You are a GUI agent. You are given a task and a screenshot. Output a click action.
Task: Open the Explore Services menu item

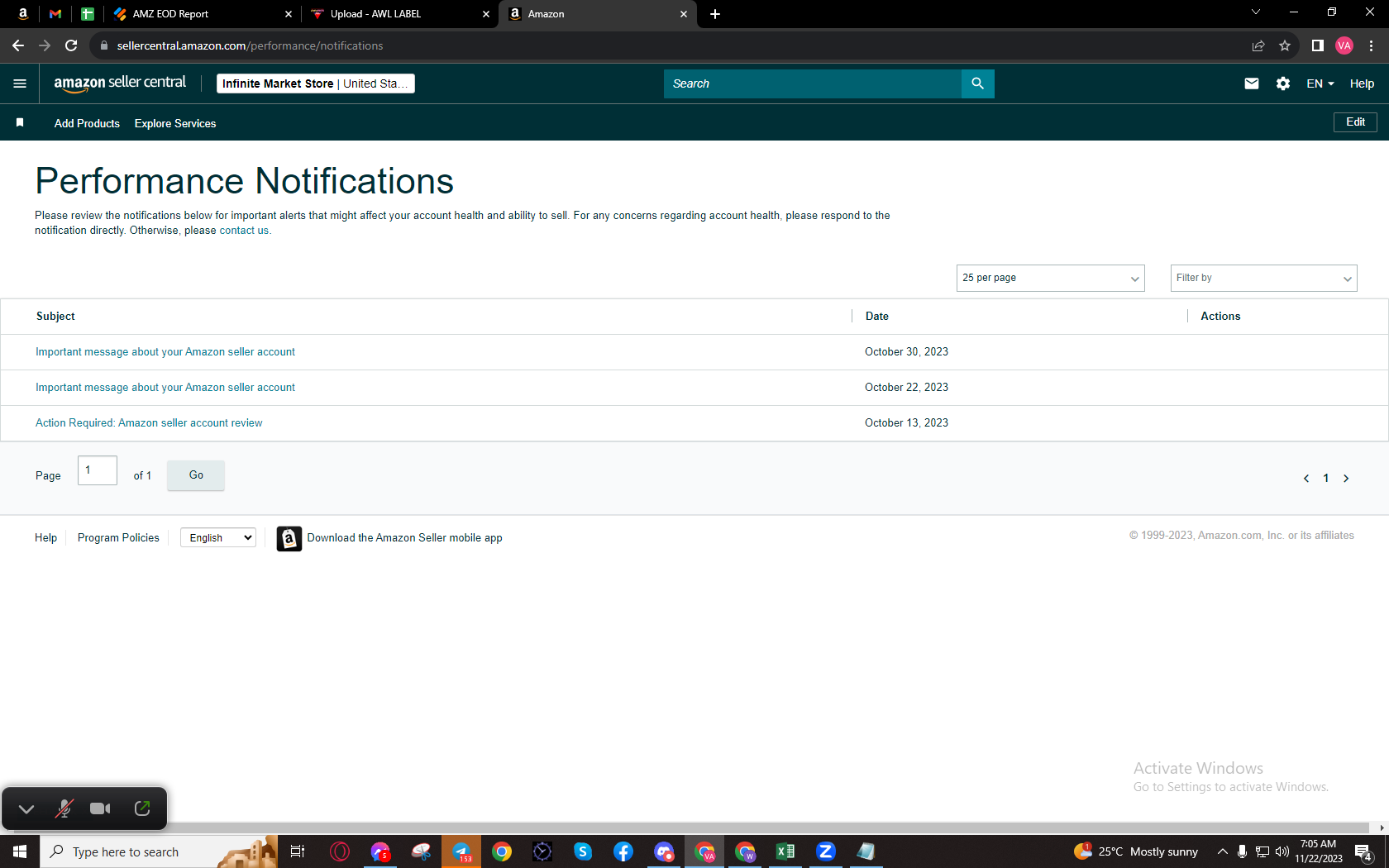175,123
